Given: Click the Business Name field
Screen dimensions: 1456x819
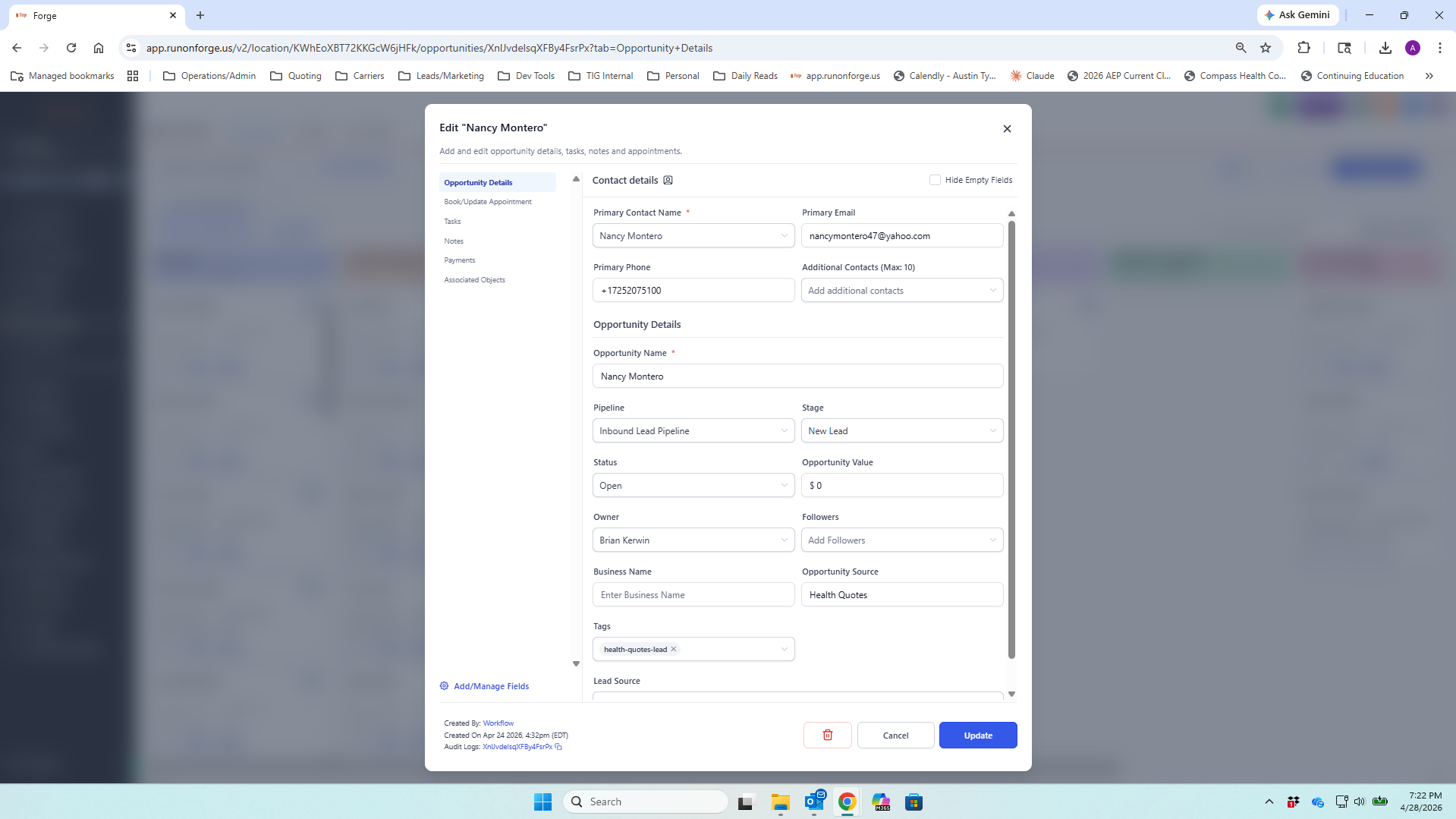Looking at the screenshot, I should (x=693, y=595).
